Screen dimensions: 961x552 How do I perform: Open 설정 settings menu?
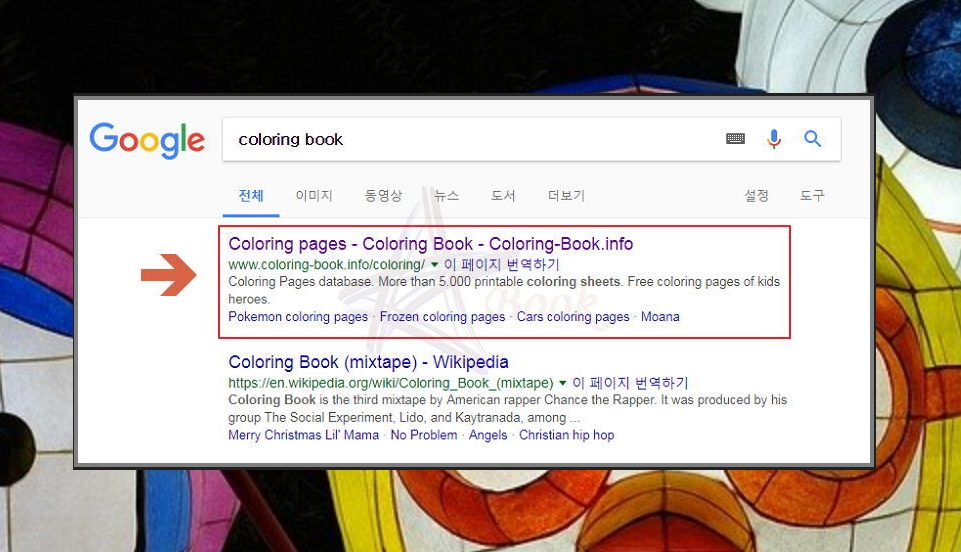(x=756, y=195)
